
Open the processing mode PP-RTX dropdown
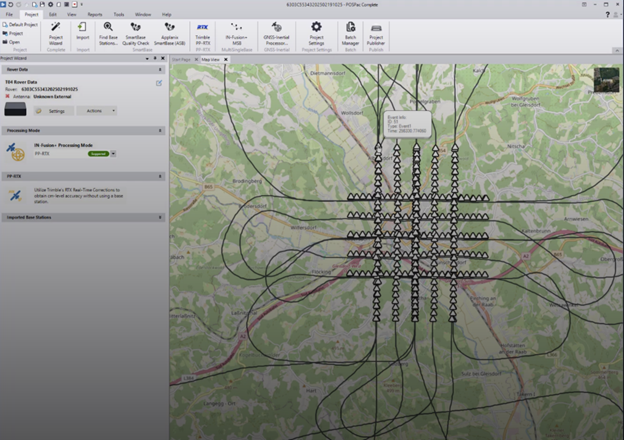tap(114, 154)
